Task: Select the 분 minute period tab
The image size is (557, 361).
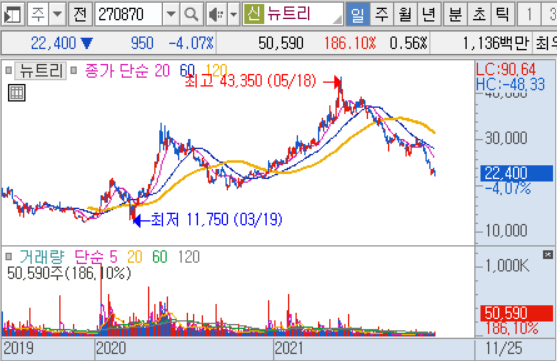Action: 455,14
